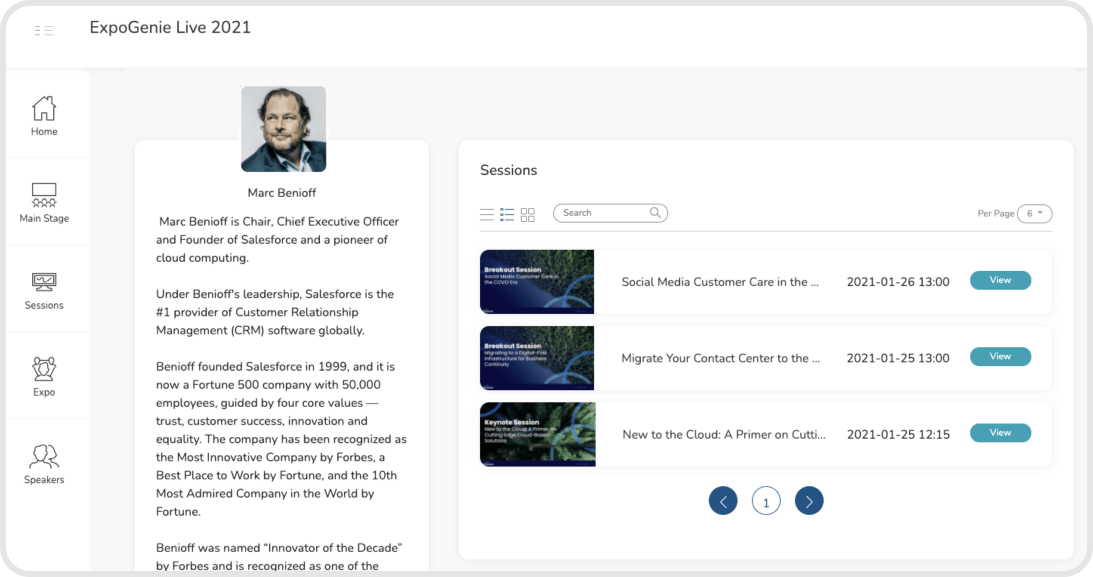This screenshot has height=577, width=1093.
Task: View Social Media Customer Care session
Action: click(x=1000, y=280)
